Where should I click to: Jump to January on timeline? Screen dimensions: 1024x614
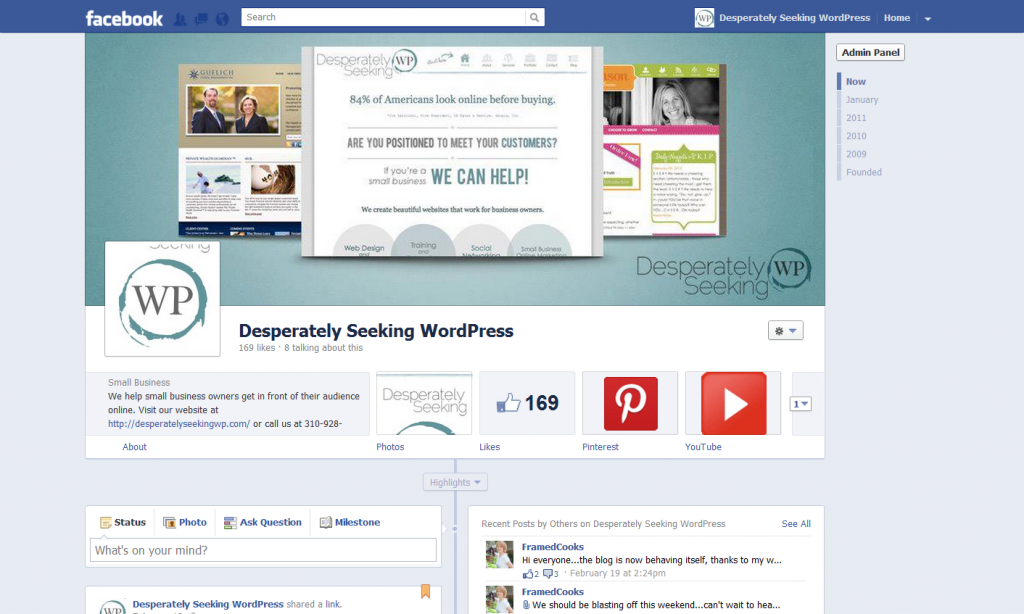pos(861,100)
